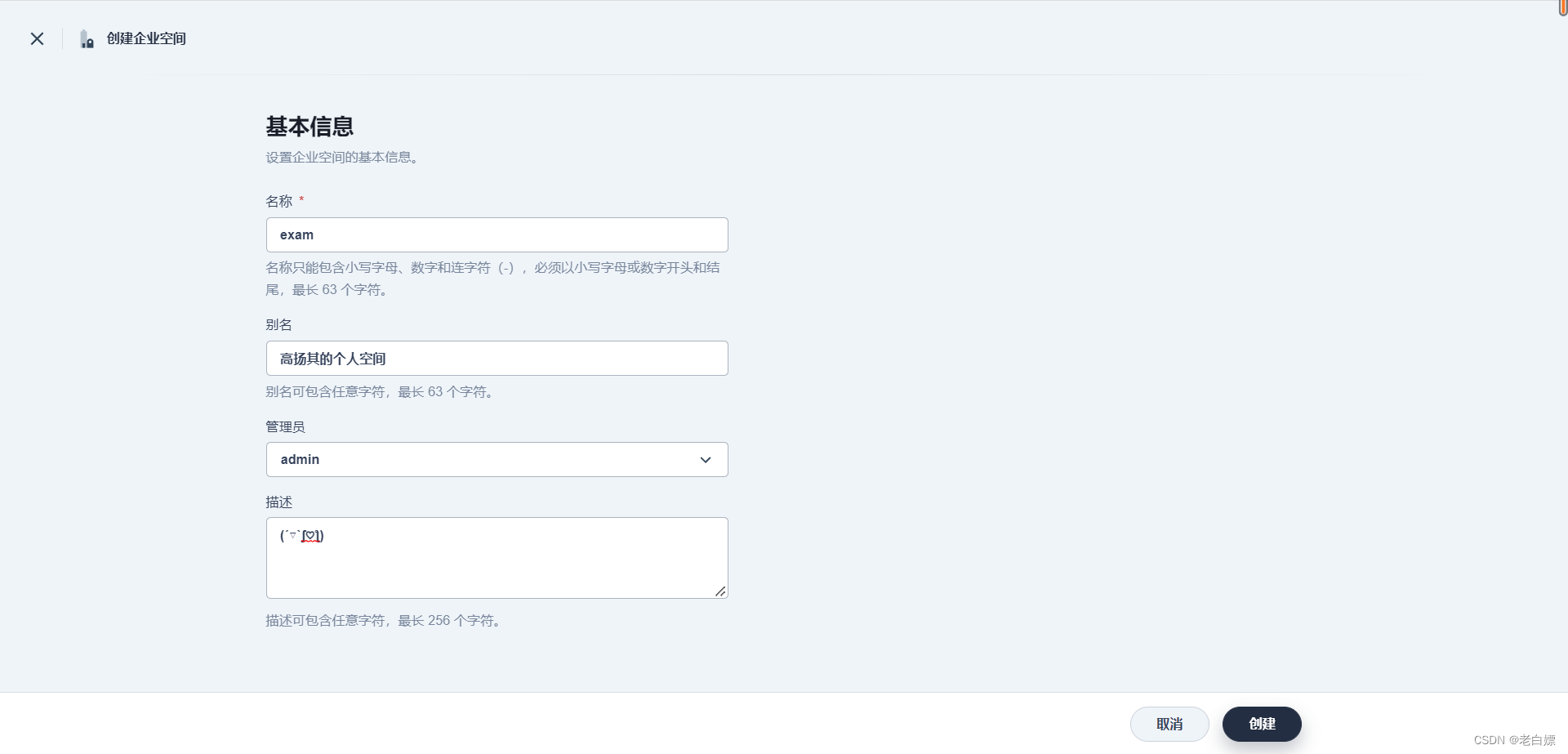Click the workspace building icon beside 创建企业空间
The height and width of the screenshot is (754, 1568).
point(87,39)
